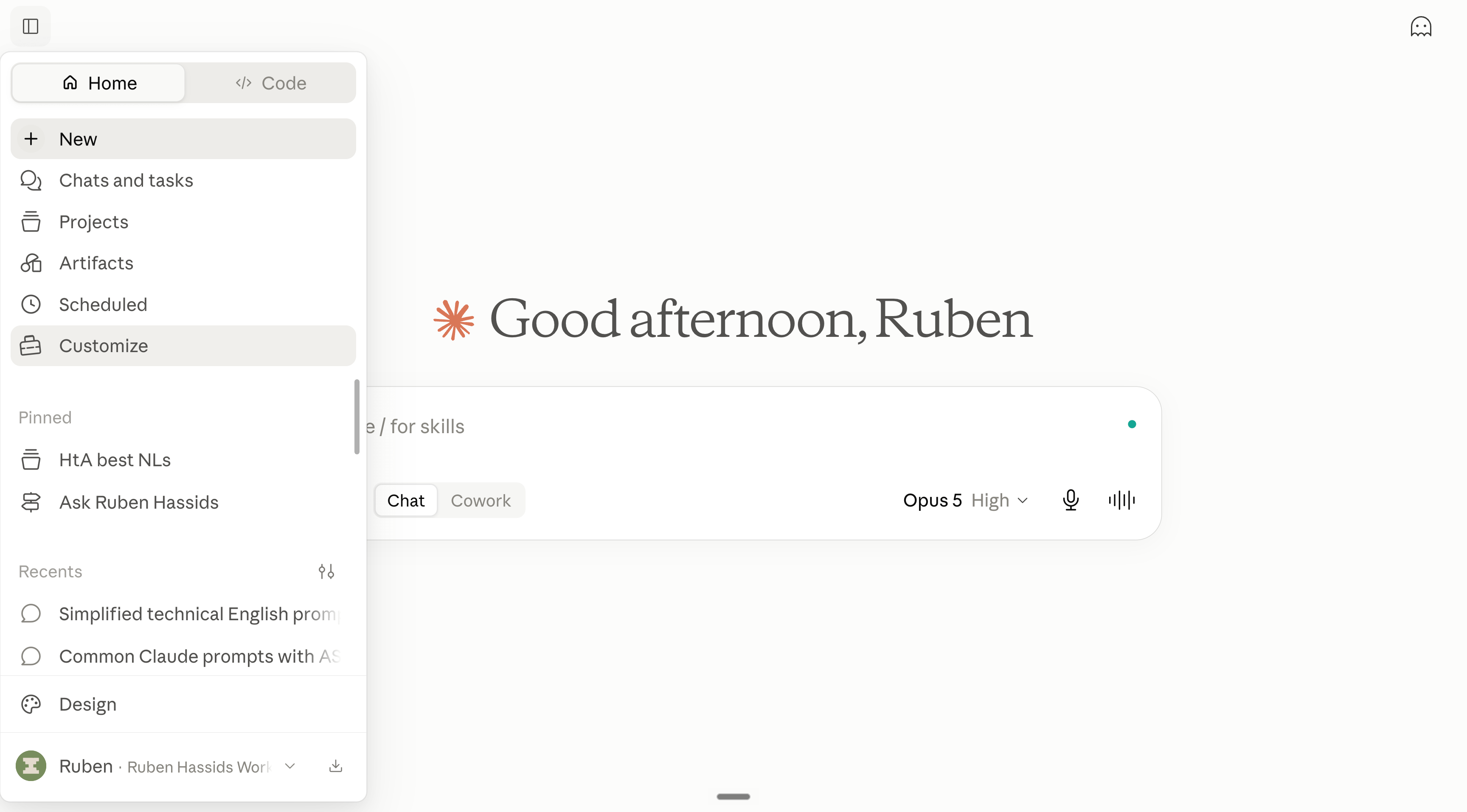The height and width of the screenshot is (812, 1467).
Task: Click the drag handle at the window bottom
Action: 733,797
